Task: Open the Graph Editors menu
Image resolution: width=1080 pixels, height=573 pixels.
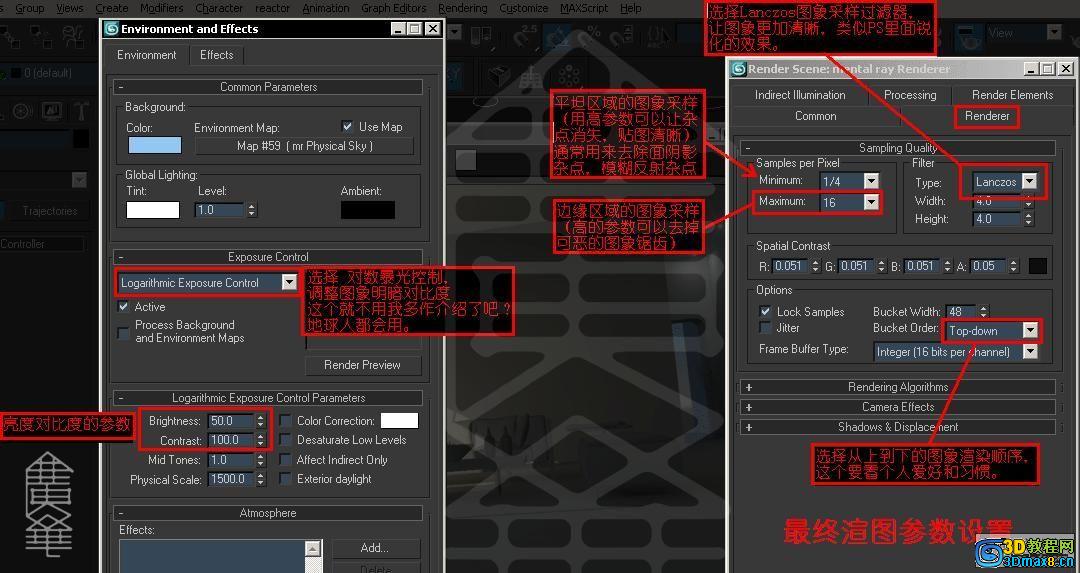Action: (393, 8)
